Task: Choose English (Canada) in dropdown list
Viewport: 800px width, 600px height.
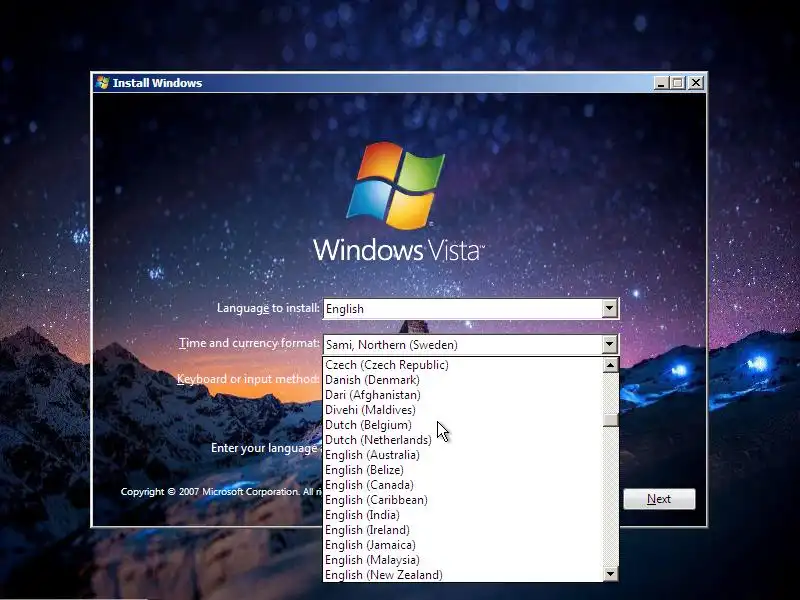Action: click(463, 485)
